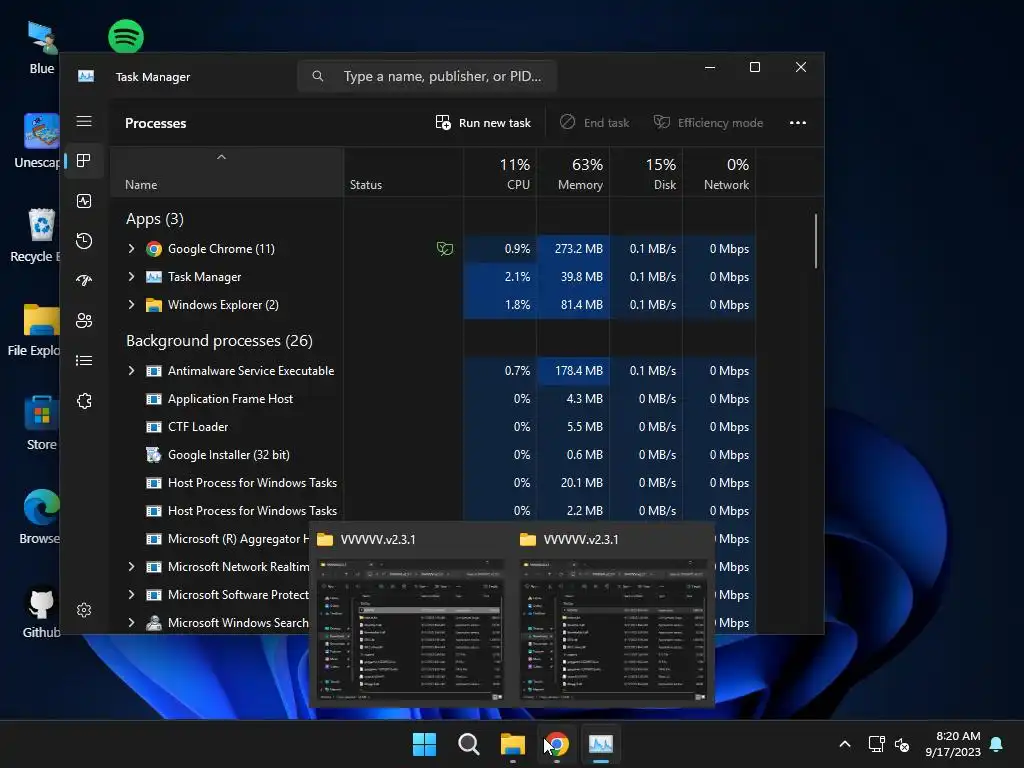
Task: Sort by the Network column header
Action: click(x=720, y=173)
